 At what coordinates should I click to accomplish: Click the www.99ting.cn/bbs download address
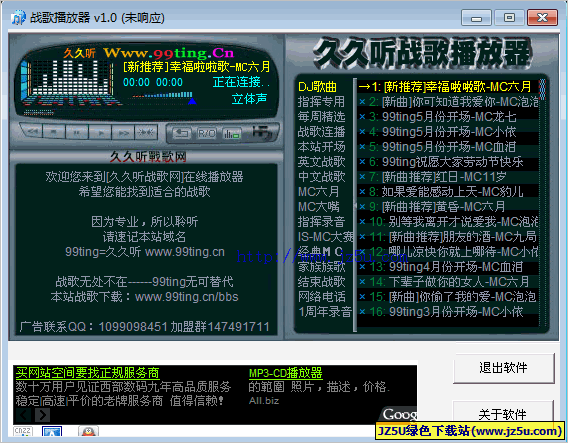pyautogui.click(x=187, y=297)
